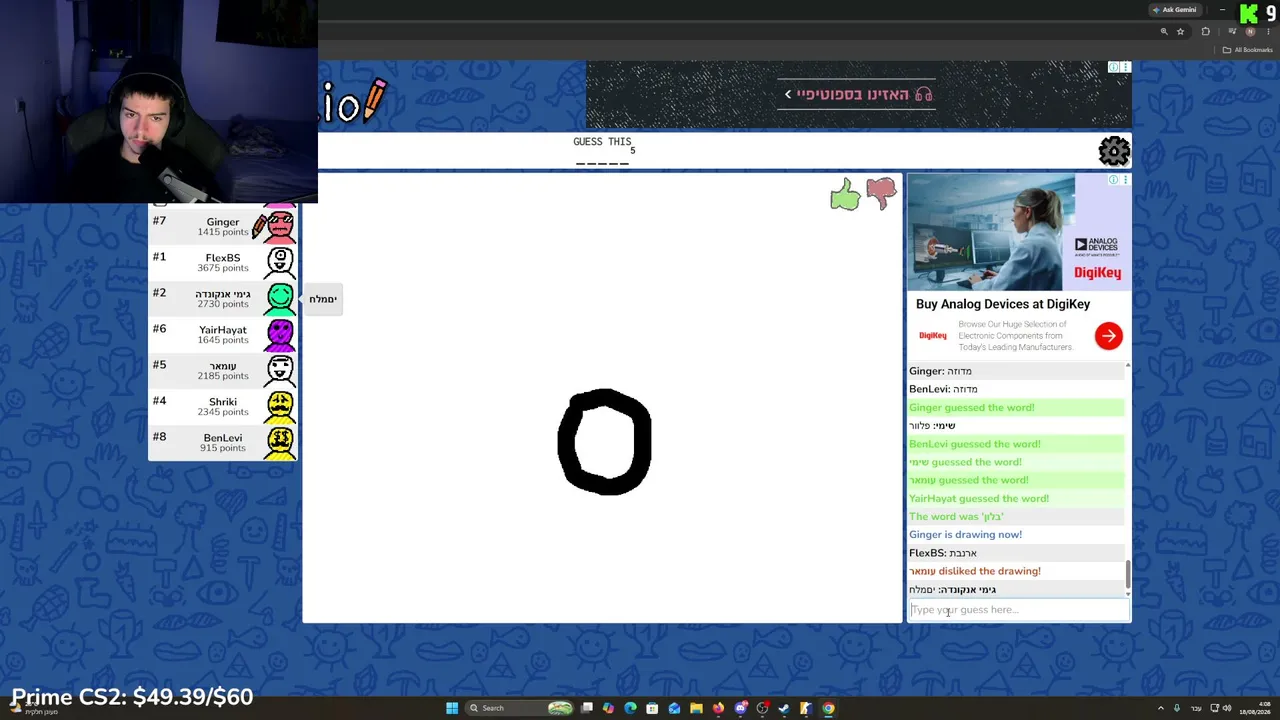Click 'Ginger guessed the word!' message
1280x720 pixels.
(972, 408)
